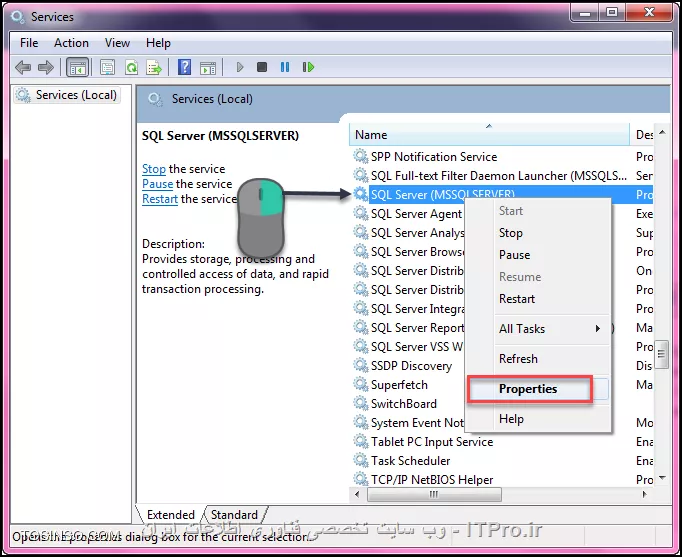Click the Export List toolbar icon
This screenshot has width=682, height=557.
tap(154, 67)
